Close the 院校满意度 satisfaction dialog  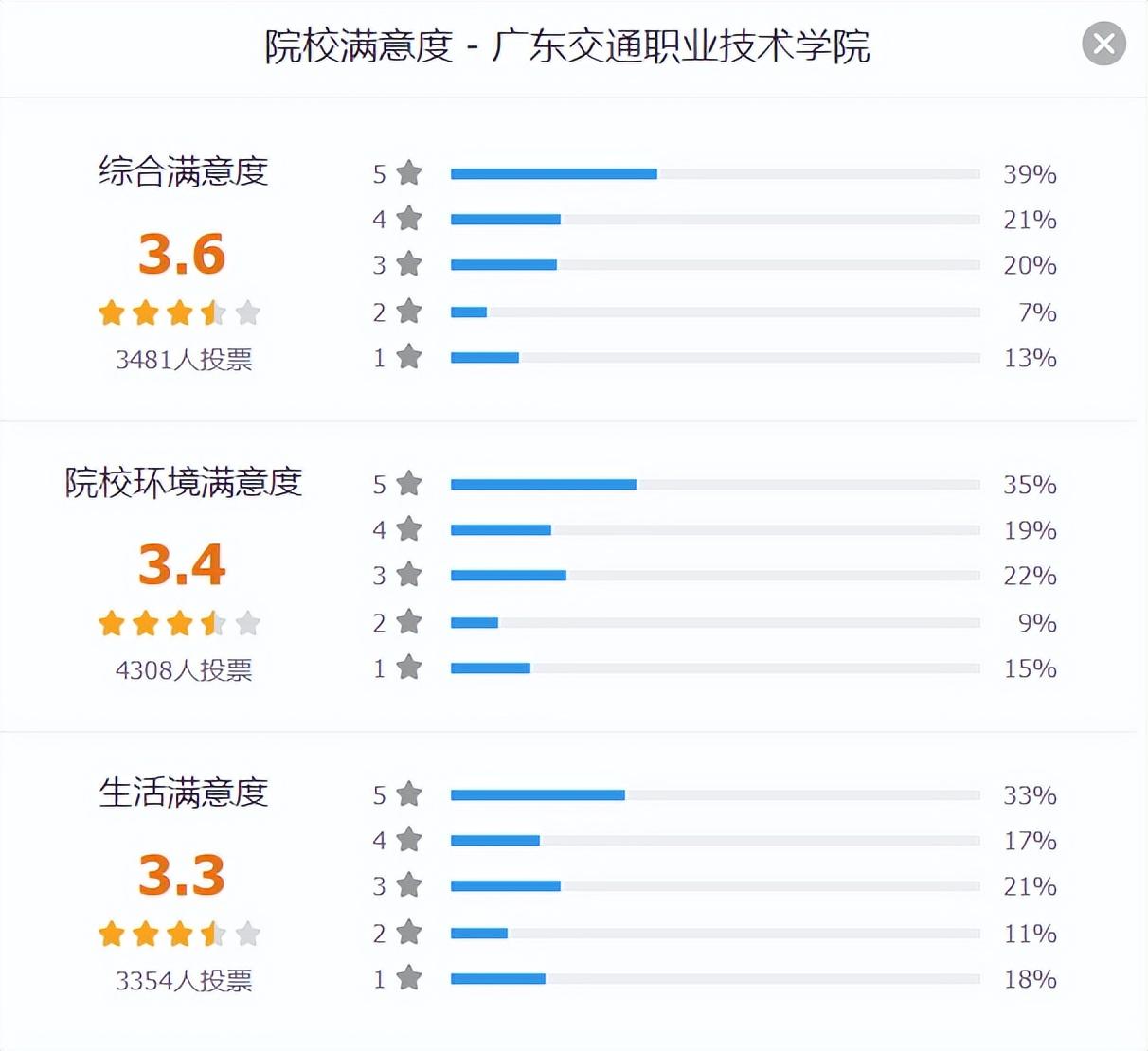(x=1103, y=44)
